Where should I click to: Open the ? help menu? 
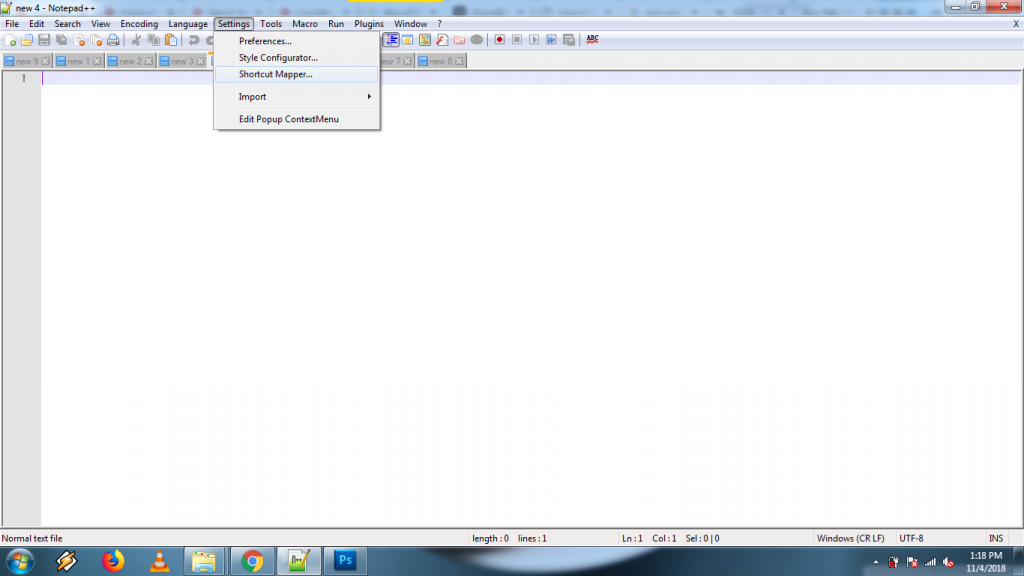(440, 24)
